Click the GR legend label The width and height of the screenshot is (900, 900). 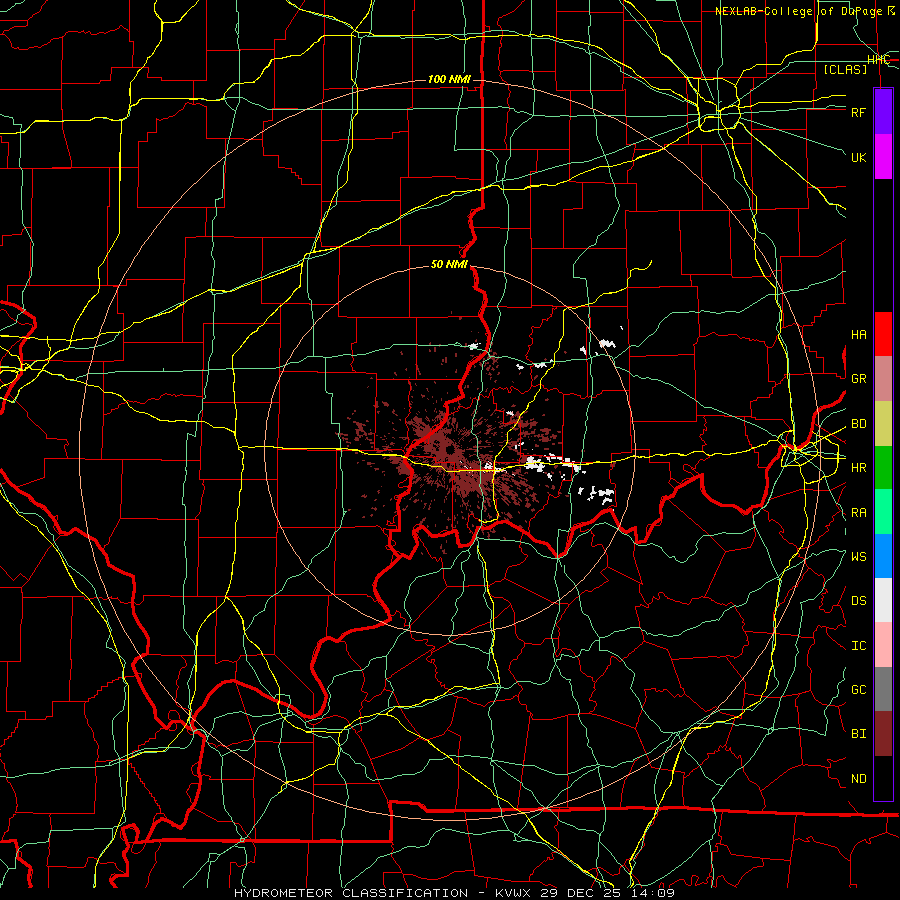point(858,379)
